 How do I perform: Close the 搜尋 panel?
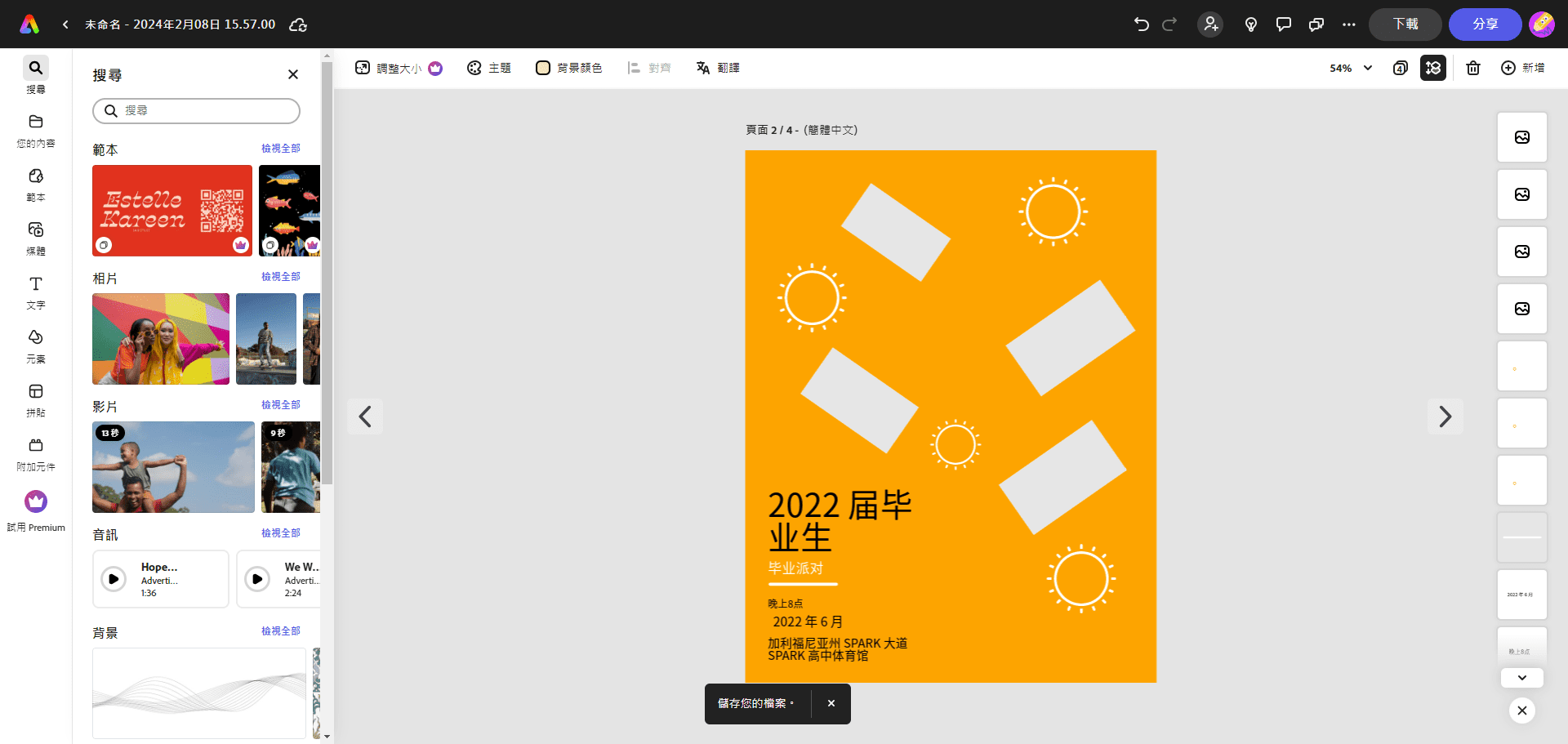293,74
